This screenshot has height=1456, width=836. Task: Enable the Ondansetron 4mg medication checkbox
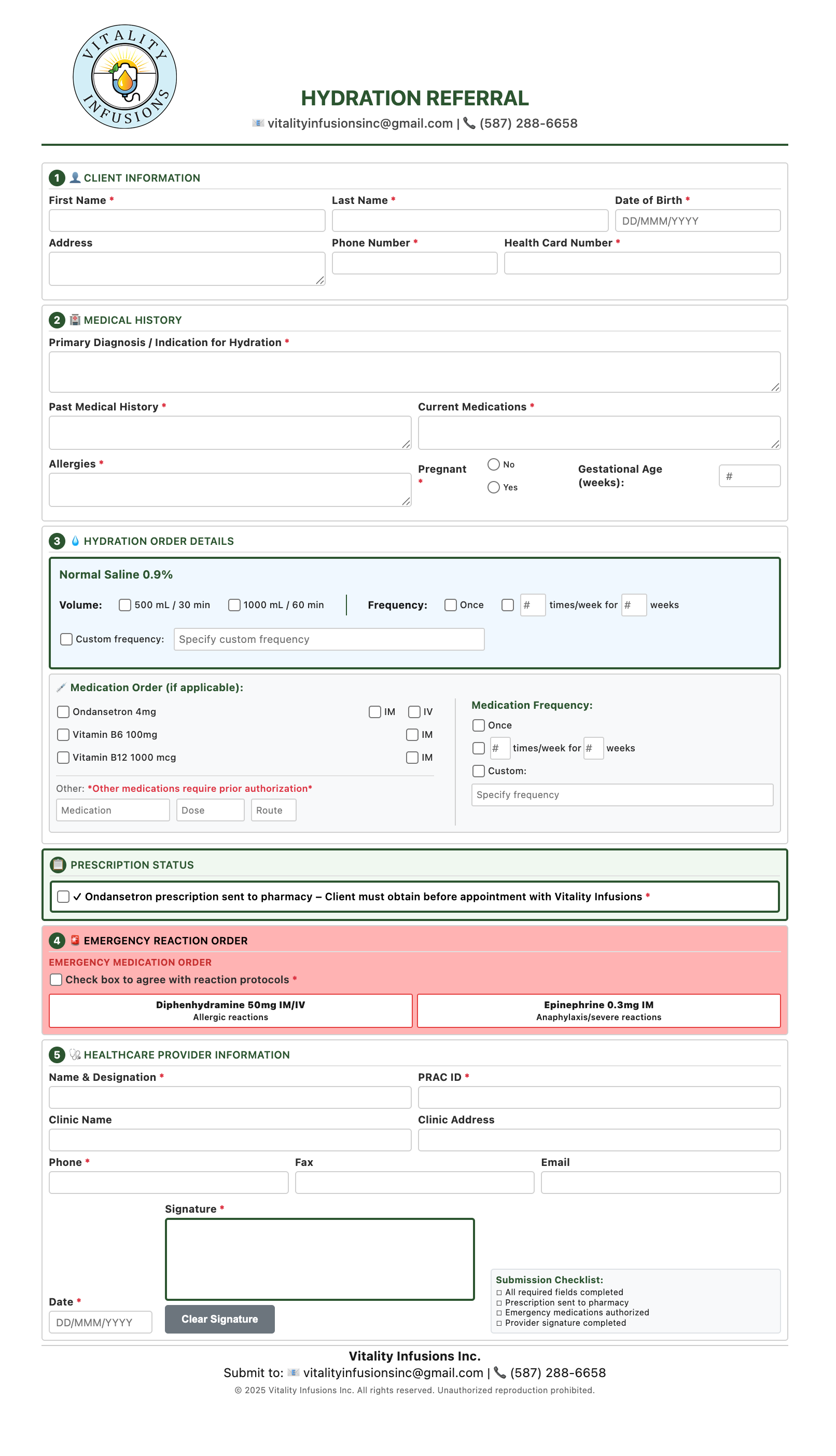click(x=63, y=711)
